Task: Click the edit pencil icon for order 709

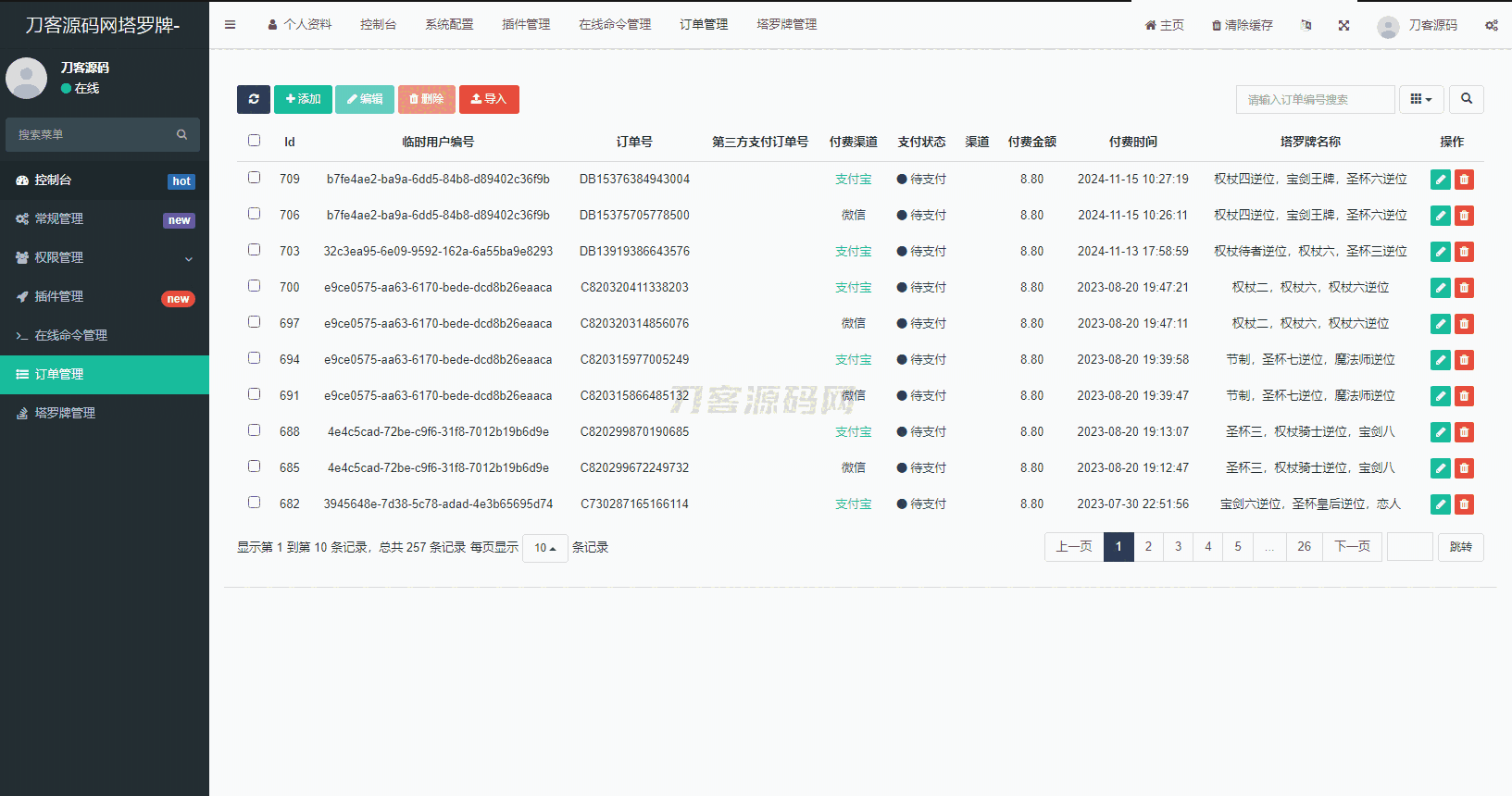Action: coord(1440,180)
